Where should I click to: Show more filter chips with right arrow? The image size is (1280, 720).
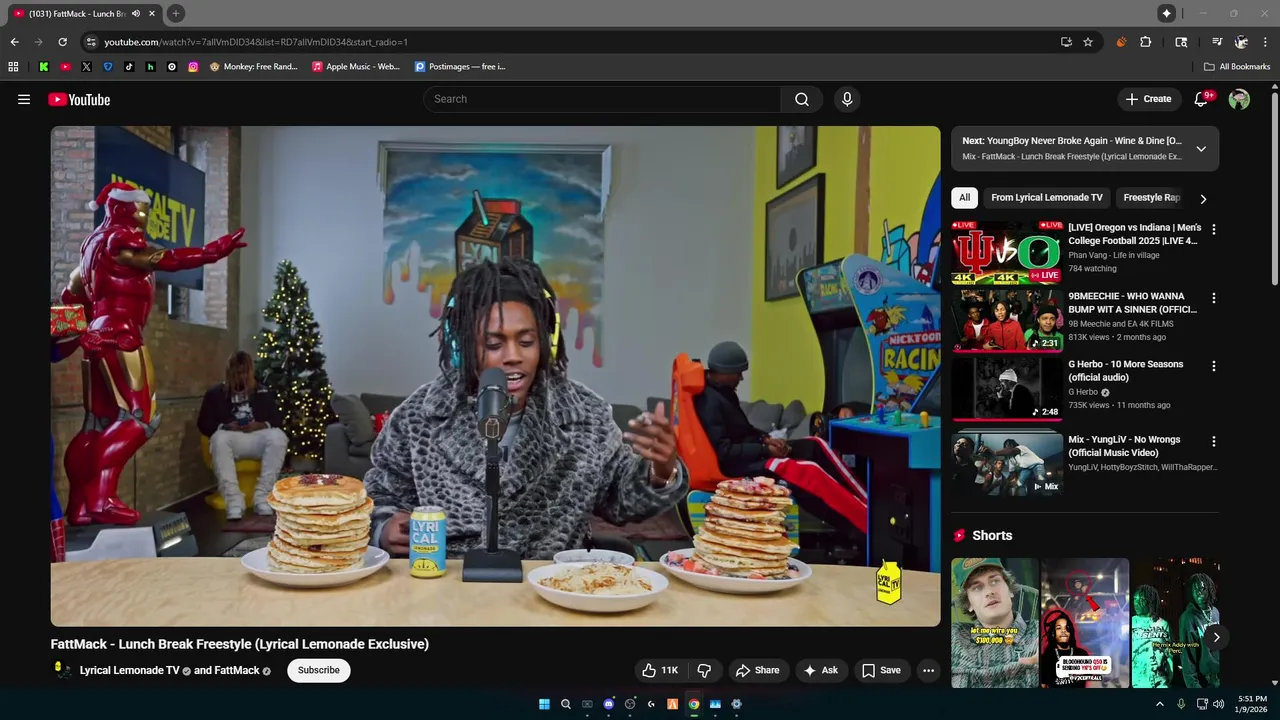click(x=1203, y=198)
